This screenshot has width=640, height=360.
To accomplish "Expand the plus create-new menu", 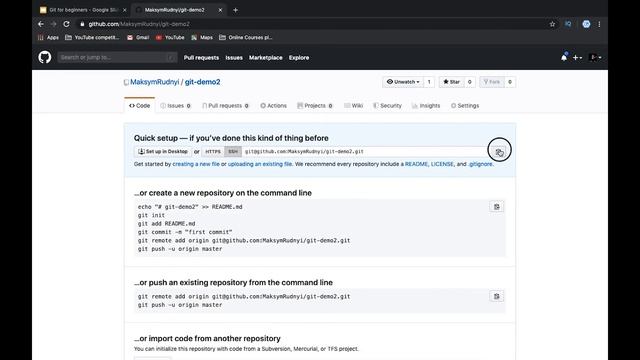I will [x=577, y=58].
